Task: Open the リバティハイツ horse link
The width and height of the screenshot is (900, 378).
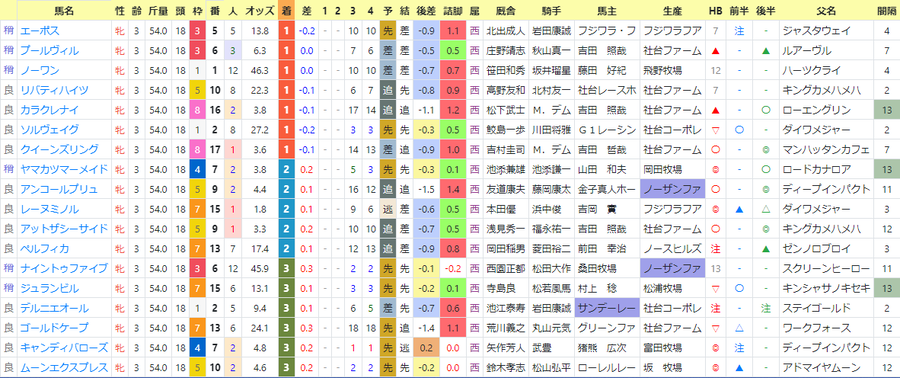Action: coord(55,90)
